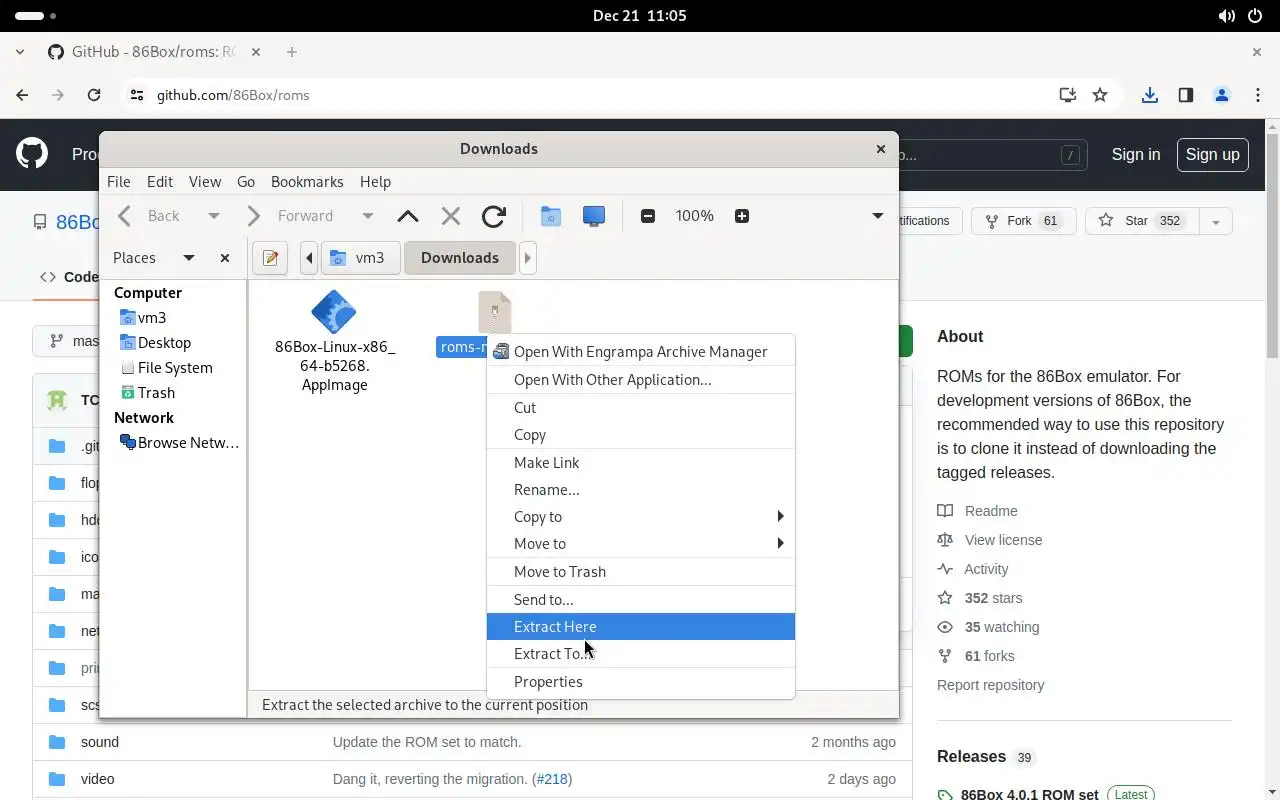Open the Forward history dropdown arrow
This screenshot has width=1280, height=800.
pyautogui.click(x=367, y=216)
